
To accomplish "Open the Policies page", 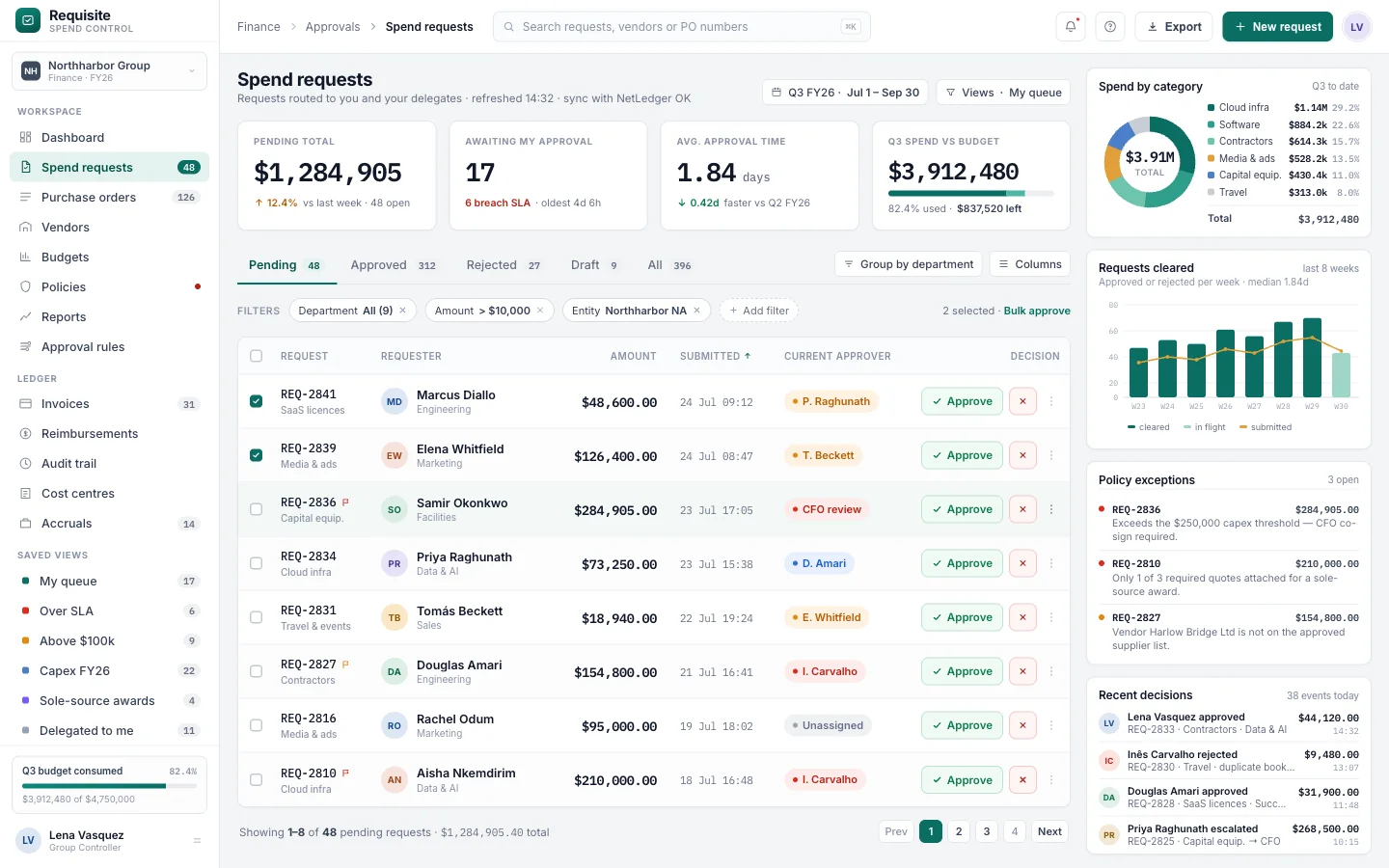I will click(109, 286).
